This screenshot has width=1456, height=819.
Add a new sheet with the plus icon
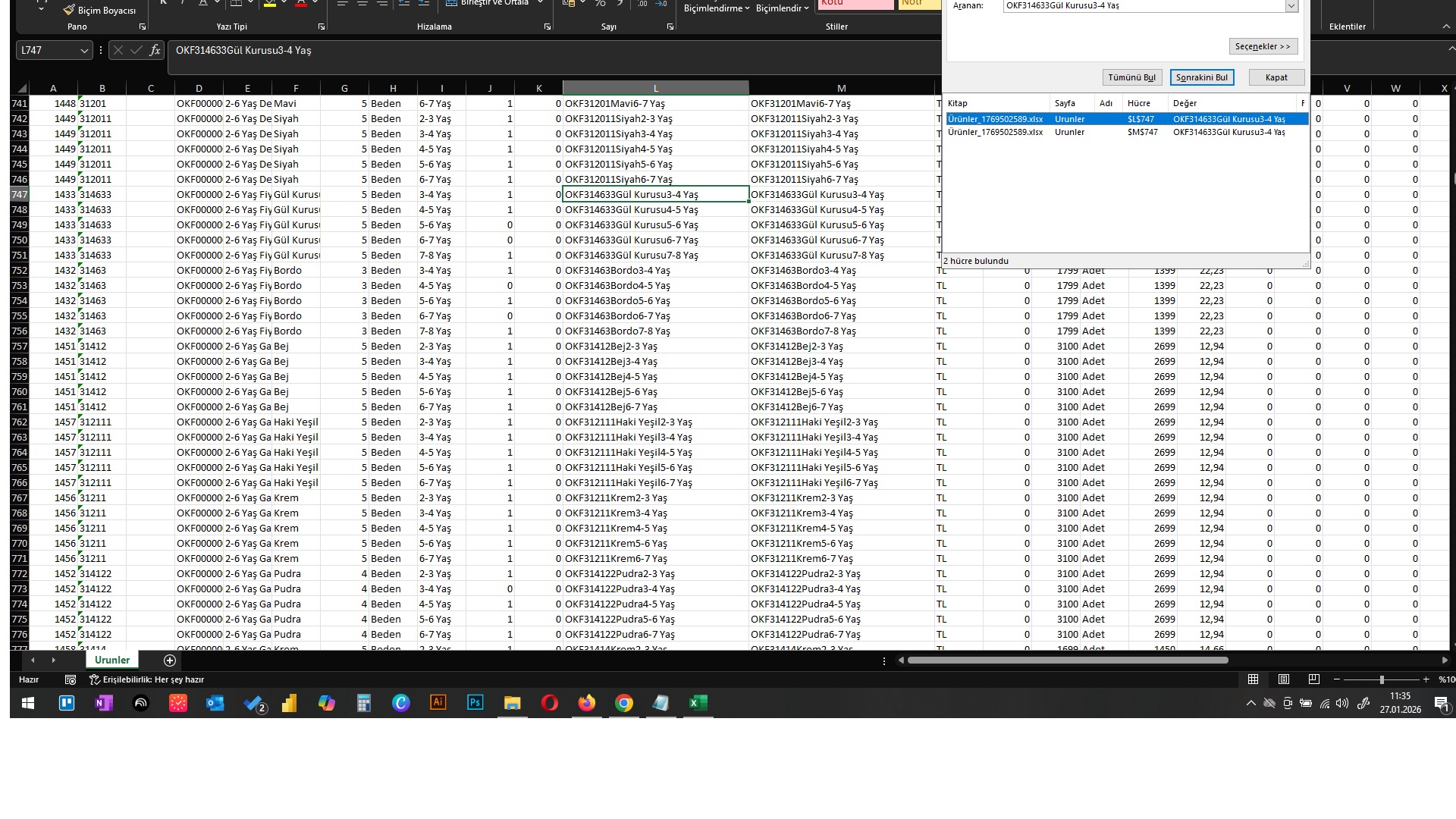click(170, 661)
